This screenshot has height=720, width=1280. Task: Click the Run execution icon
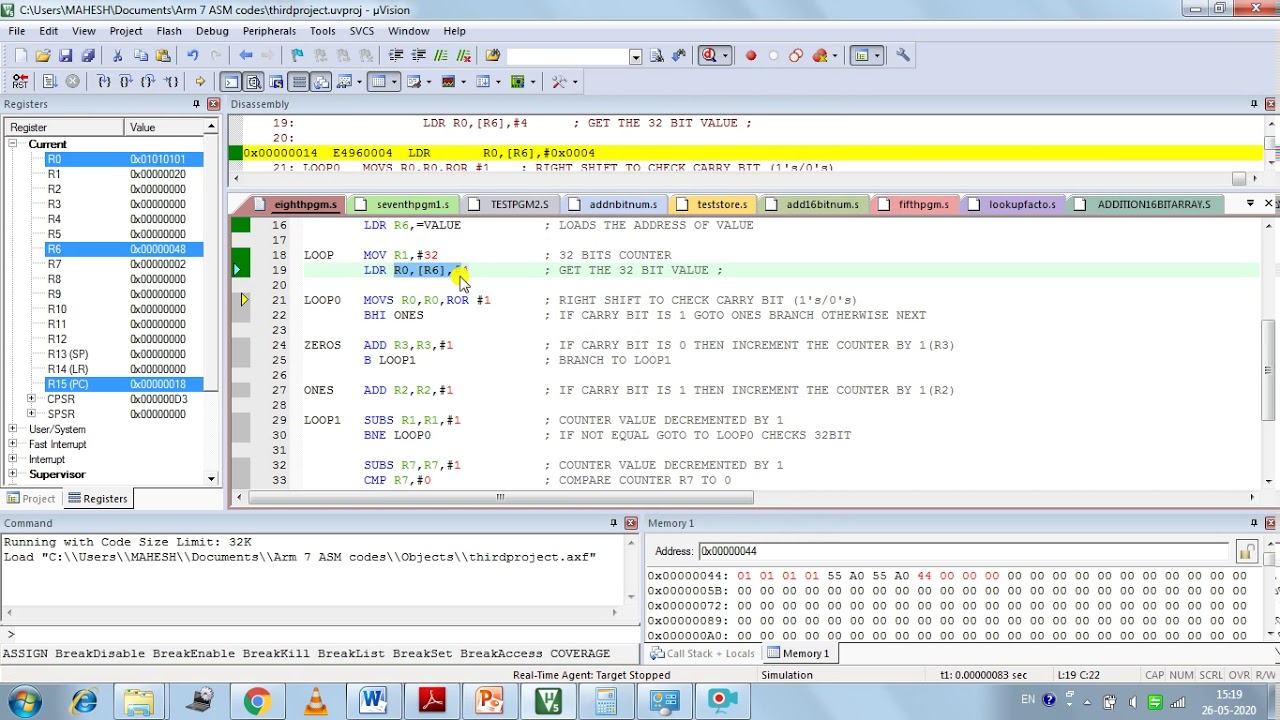point(50,82)
